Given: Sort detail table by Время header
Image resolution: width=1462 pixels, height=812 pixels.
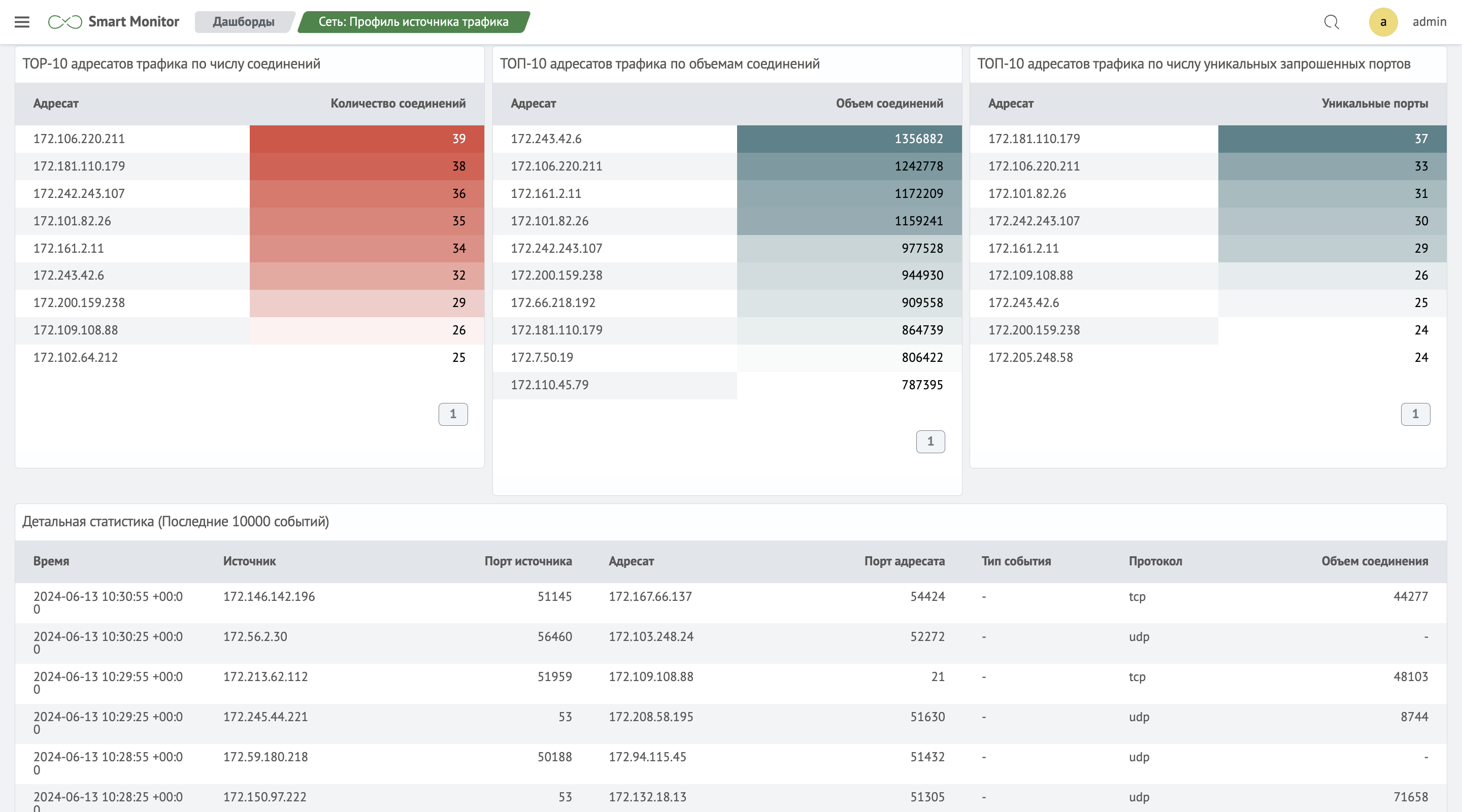Looking at the screenshot, I should (x=51, y=561).
